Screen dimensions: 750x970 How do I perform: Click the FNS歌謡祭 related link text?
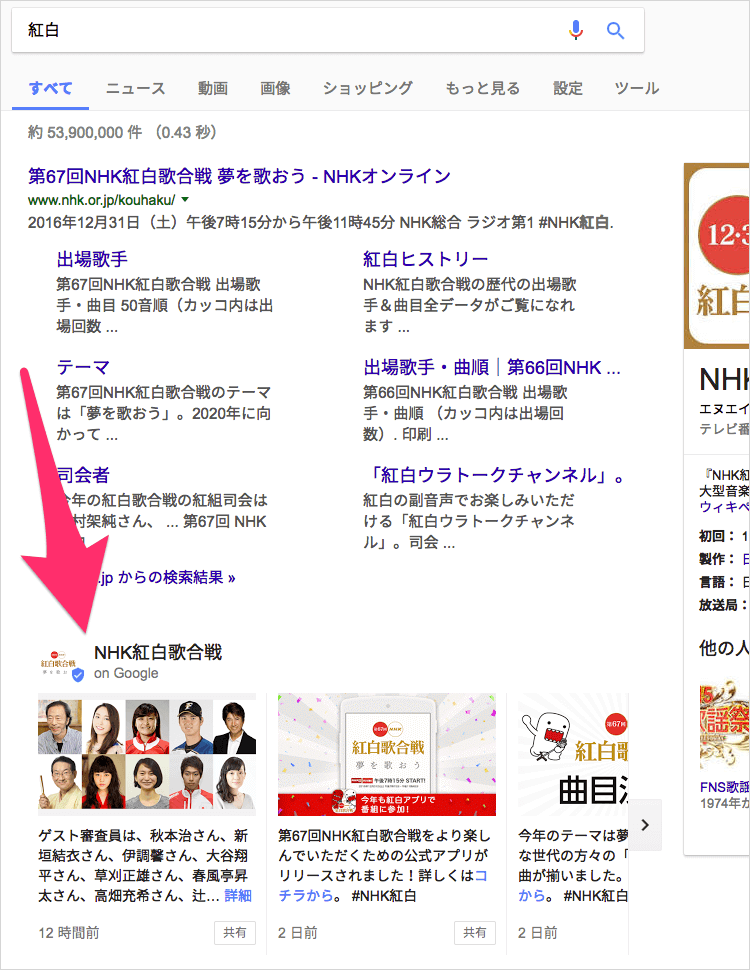725,787
